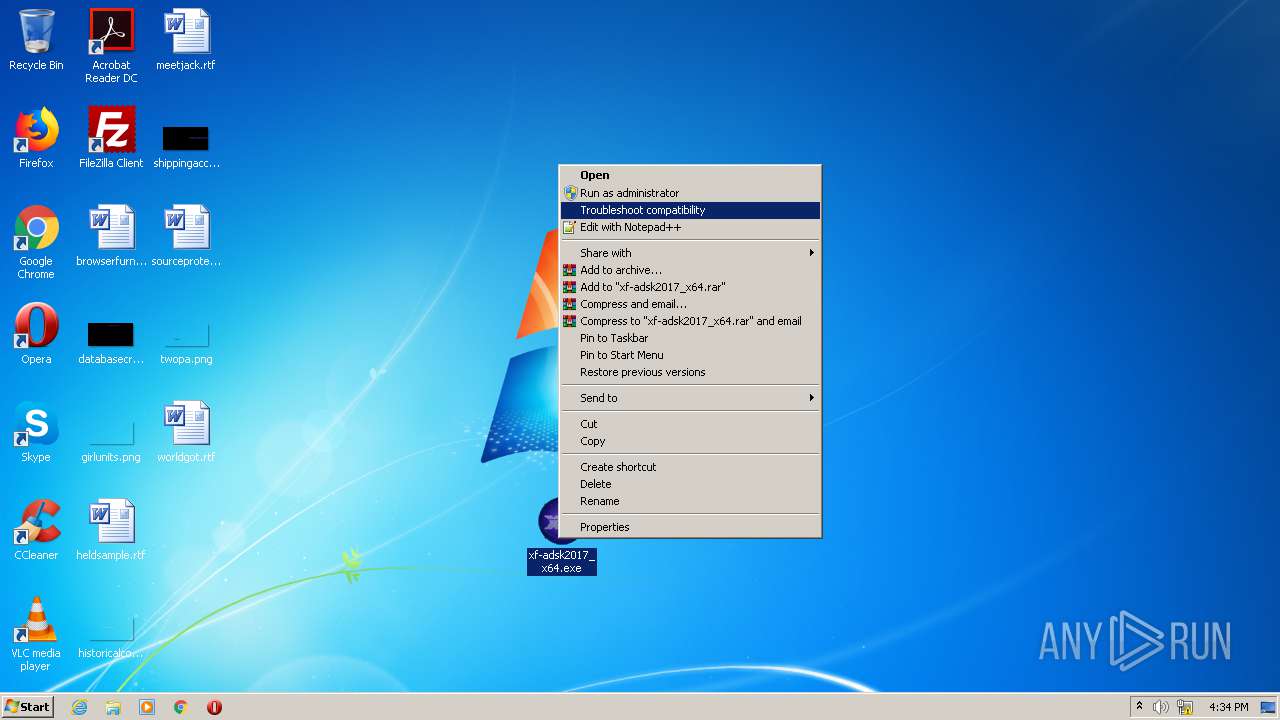The width and height of the screenshot is (1280, 720).
Task: Choose Pin to Start Menu
Action: tap(691, 355)
